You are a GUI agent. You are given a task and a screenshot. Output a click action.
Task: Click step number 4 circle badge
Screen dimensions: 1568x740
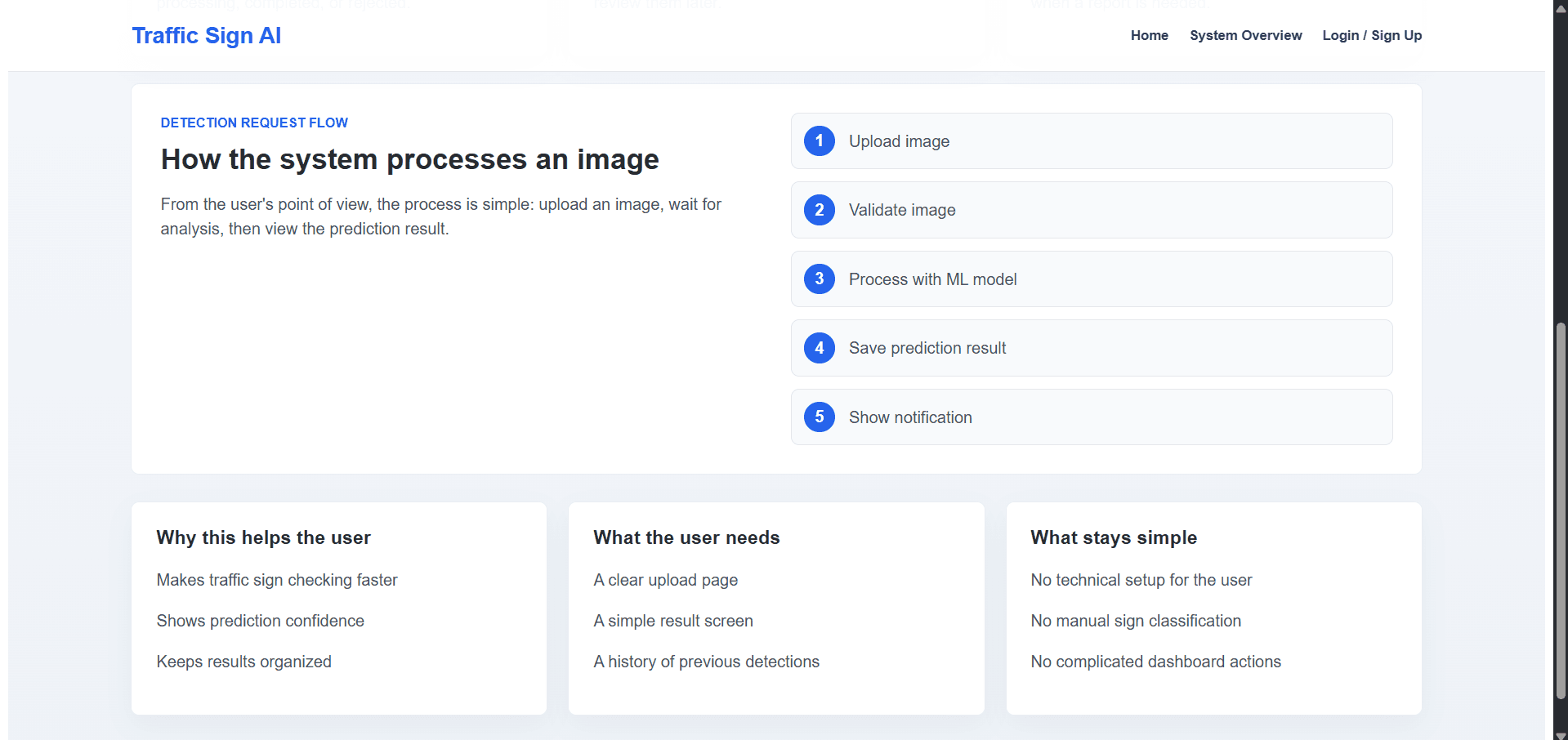820,348
